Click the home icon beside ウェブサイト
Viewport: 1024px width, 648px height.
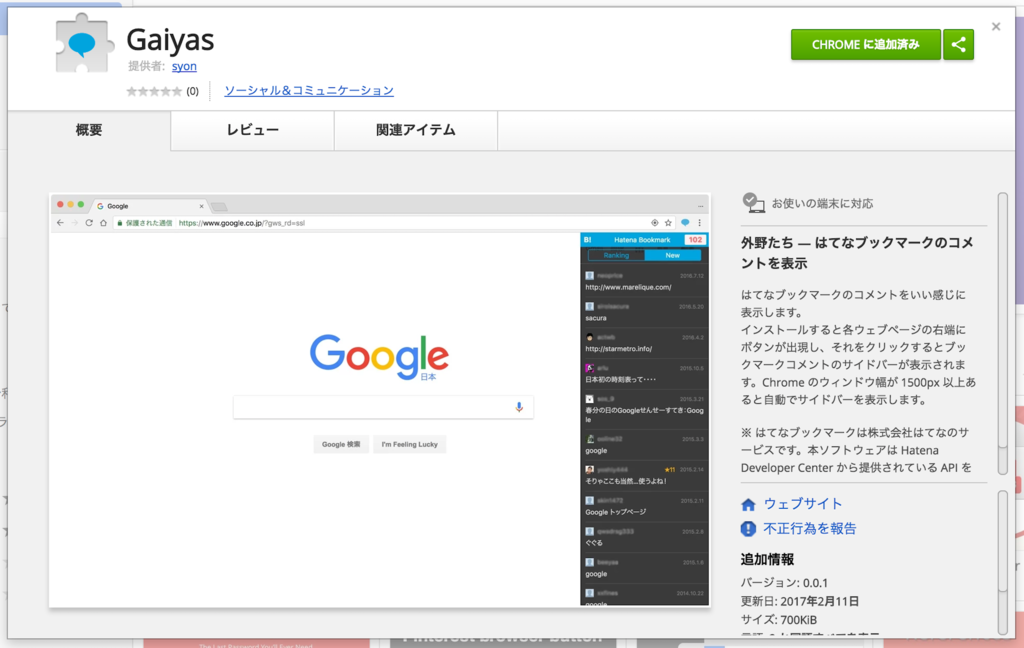click(x=748, y=504)
